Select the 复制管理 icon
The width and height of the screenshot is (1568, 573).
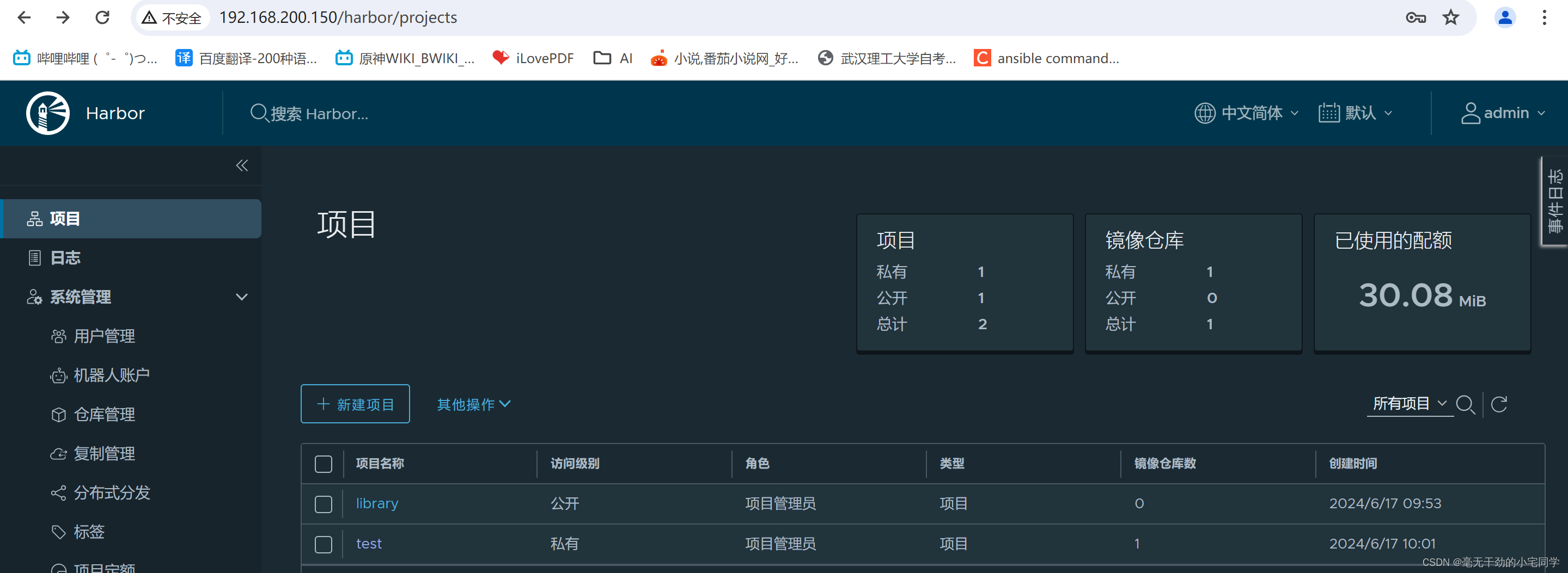pos(58,453)
